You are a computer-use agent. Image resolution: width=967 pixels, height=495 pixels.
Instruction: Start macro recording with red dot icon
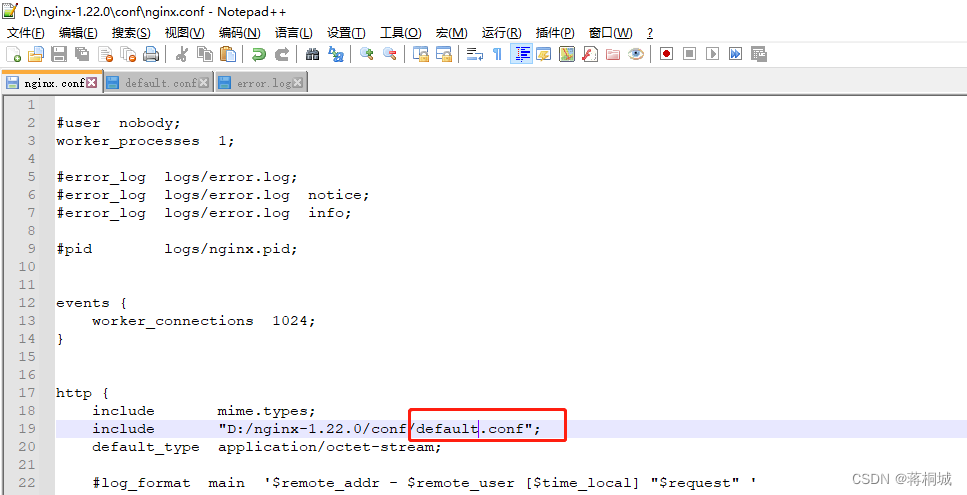[x=665, y=54]
